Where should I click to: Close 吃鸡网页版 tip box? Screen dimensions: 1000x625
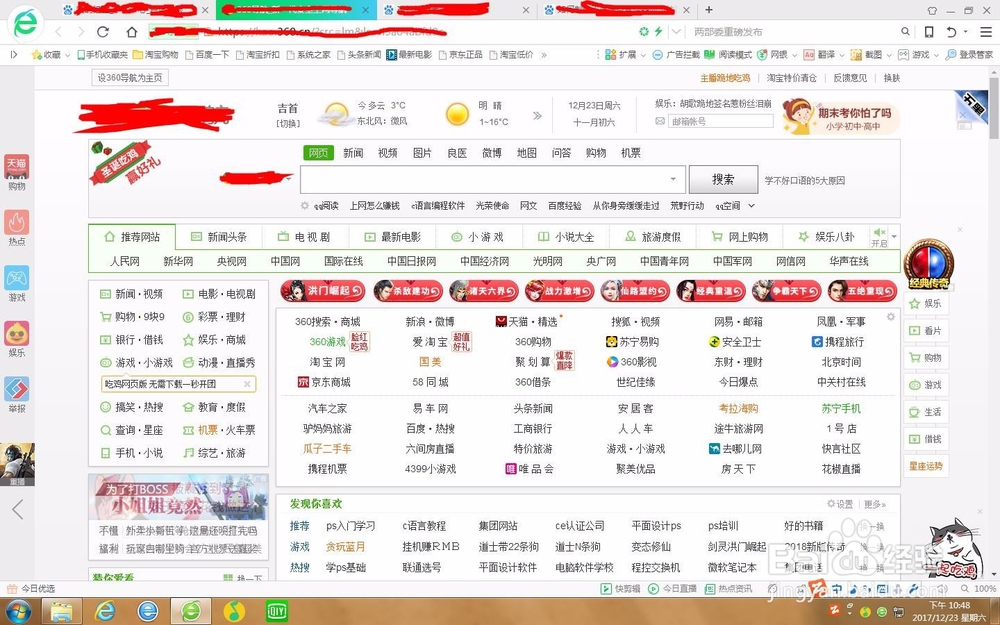[247, 384]
